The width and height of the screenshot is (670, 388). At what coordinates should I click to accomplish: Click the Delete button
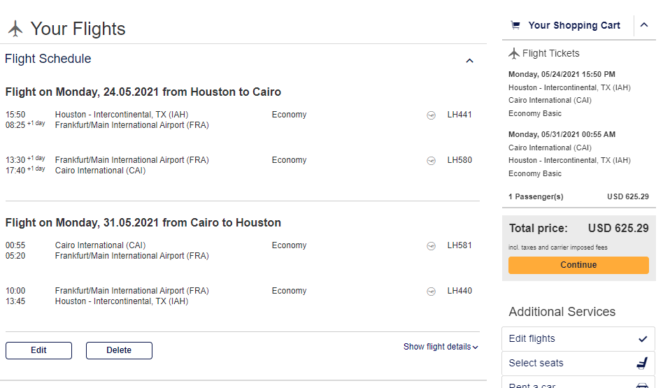(119, 350)
